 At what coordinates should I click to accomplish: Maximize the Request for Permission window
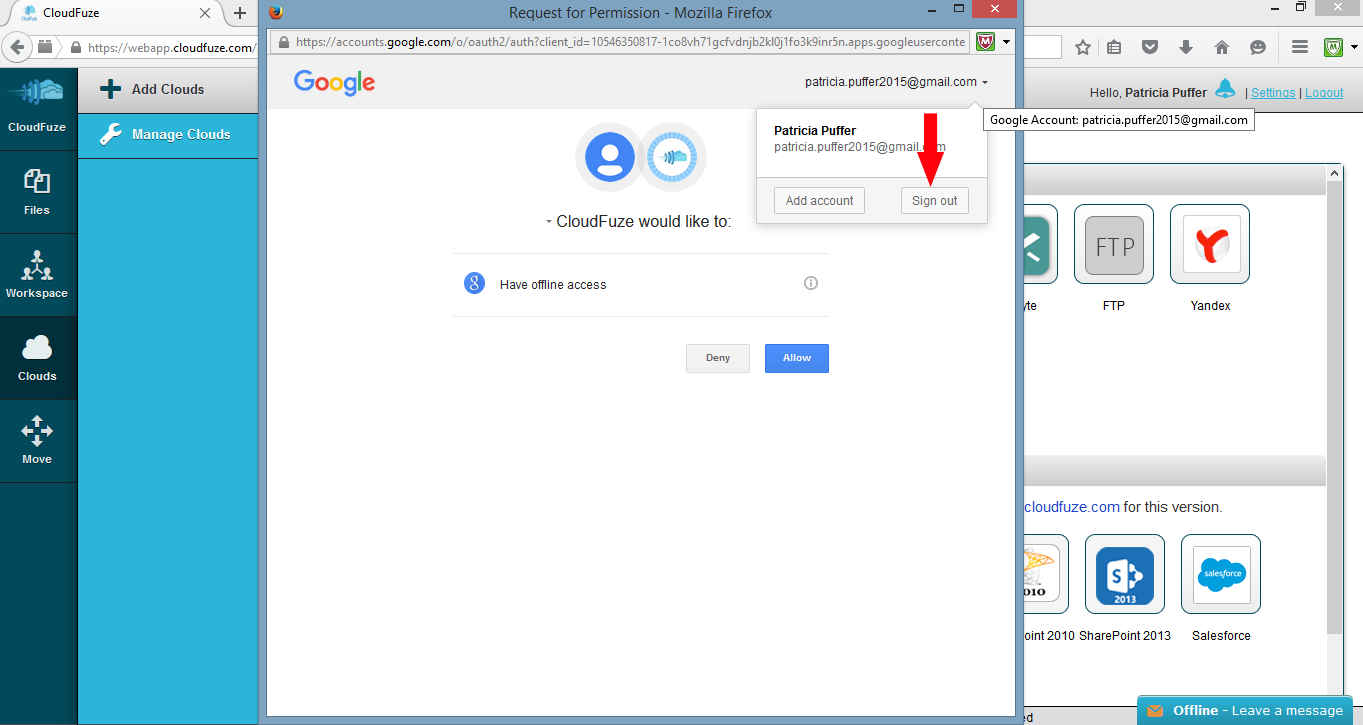tap(959, 9)
